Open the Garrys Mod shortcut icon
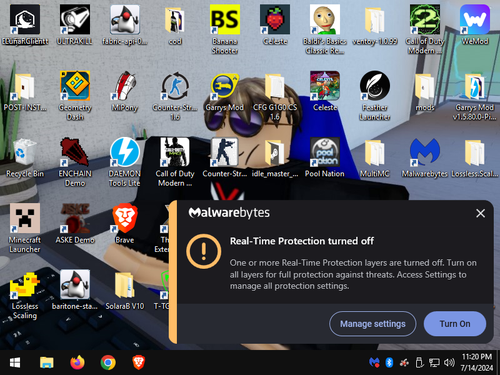 (225, 92)
